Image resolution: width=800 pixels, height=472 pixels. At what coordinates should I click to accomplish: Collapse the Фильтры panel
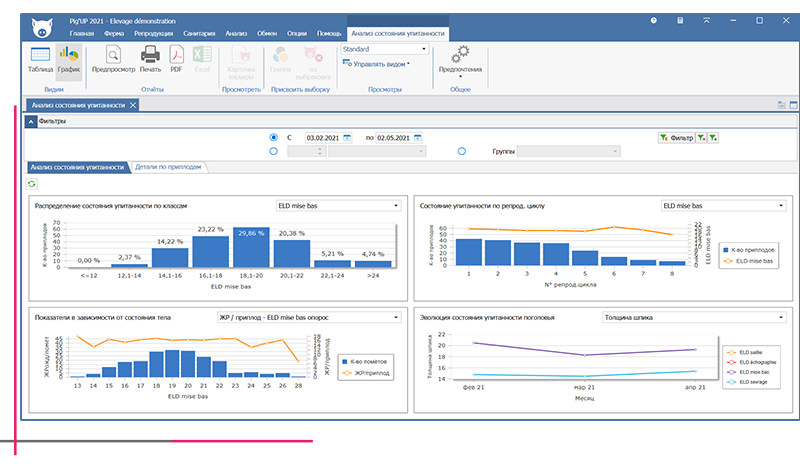click(31, 121)
